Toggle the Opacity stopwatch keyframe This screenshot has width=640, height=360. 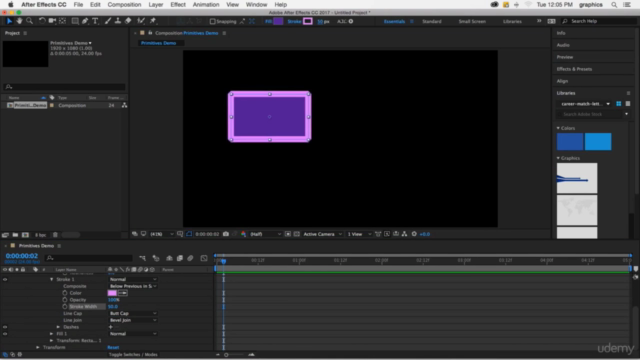(x=65, y=300)
